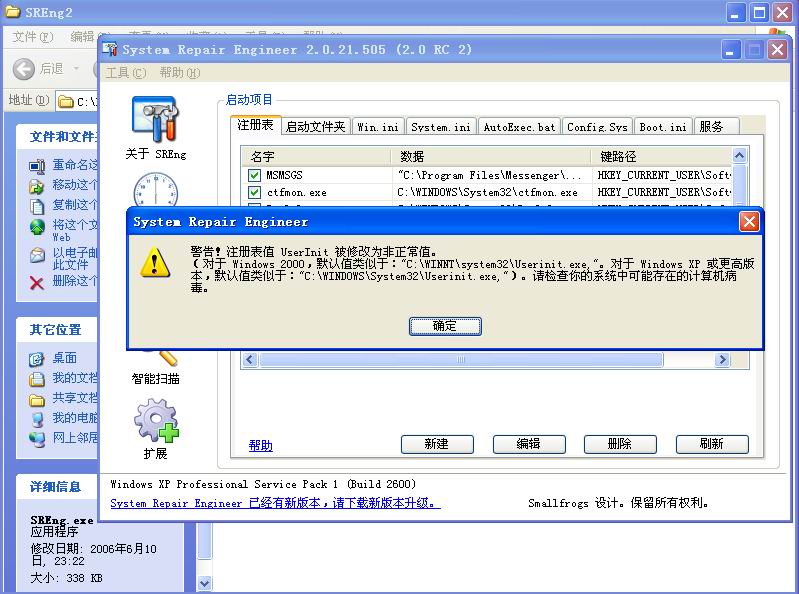The width and height of the screenshot is (799, 594).
Task: Open the 帮助 link below the list
Action: point(260,446)
